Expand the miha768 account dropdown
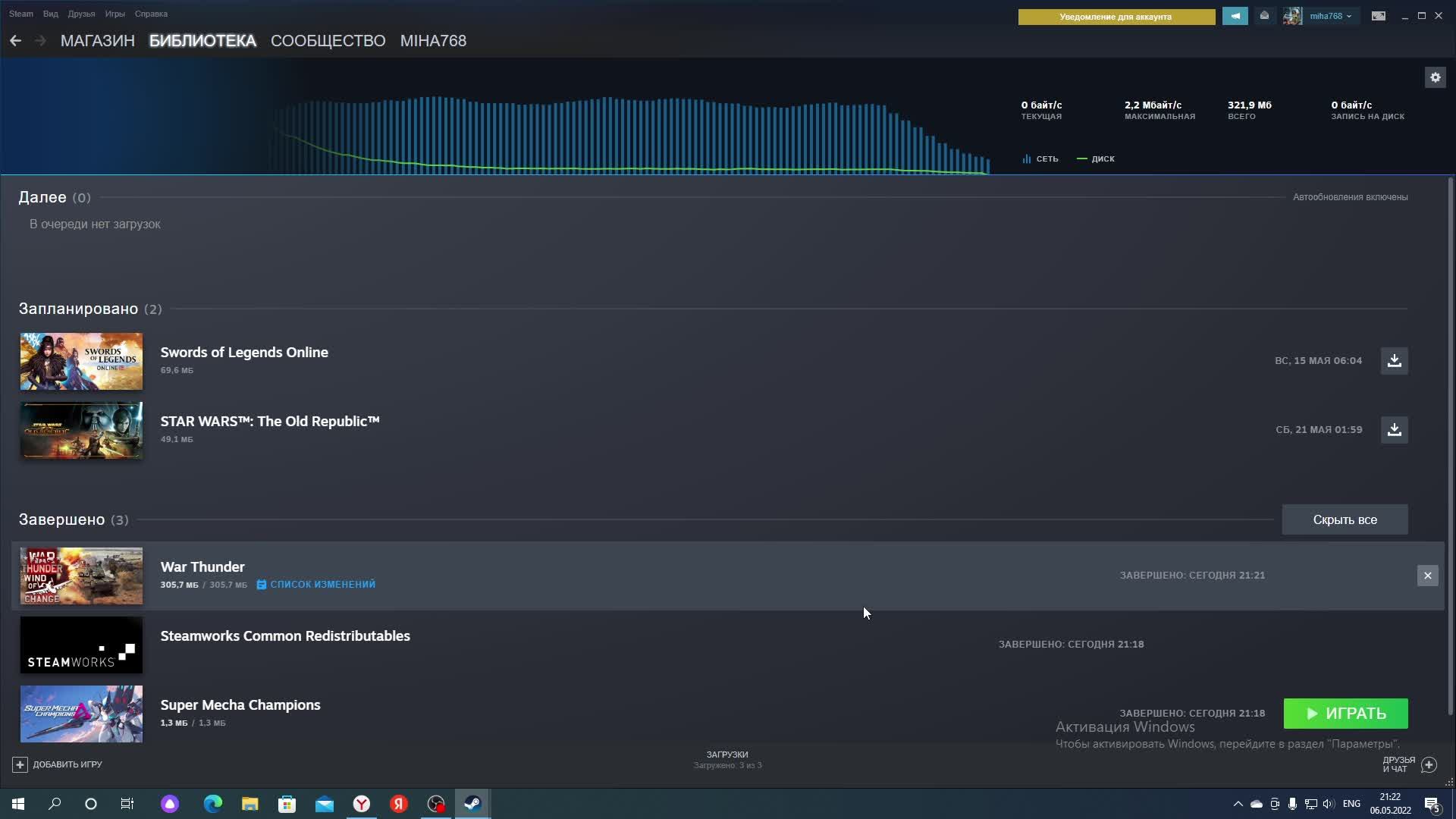Image resolution: width=1456 pixels, height=819 pixels. tap(1331, 16)
